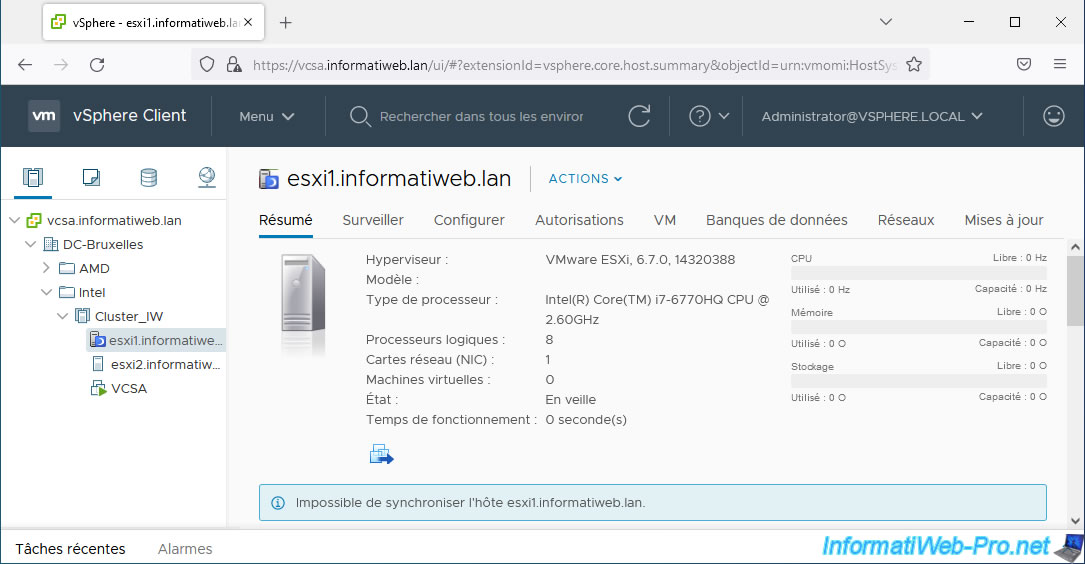Close the vSphere browser tab
1085x564 pixels.
(x=248, y=22)
